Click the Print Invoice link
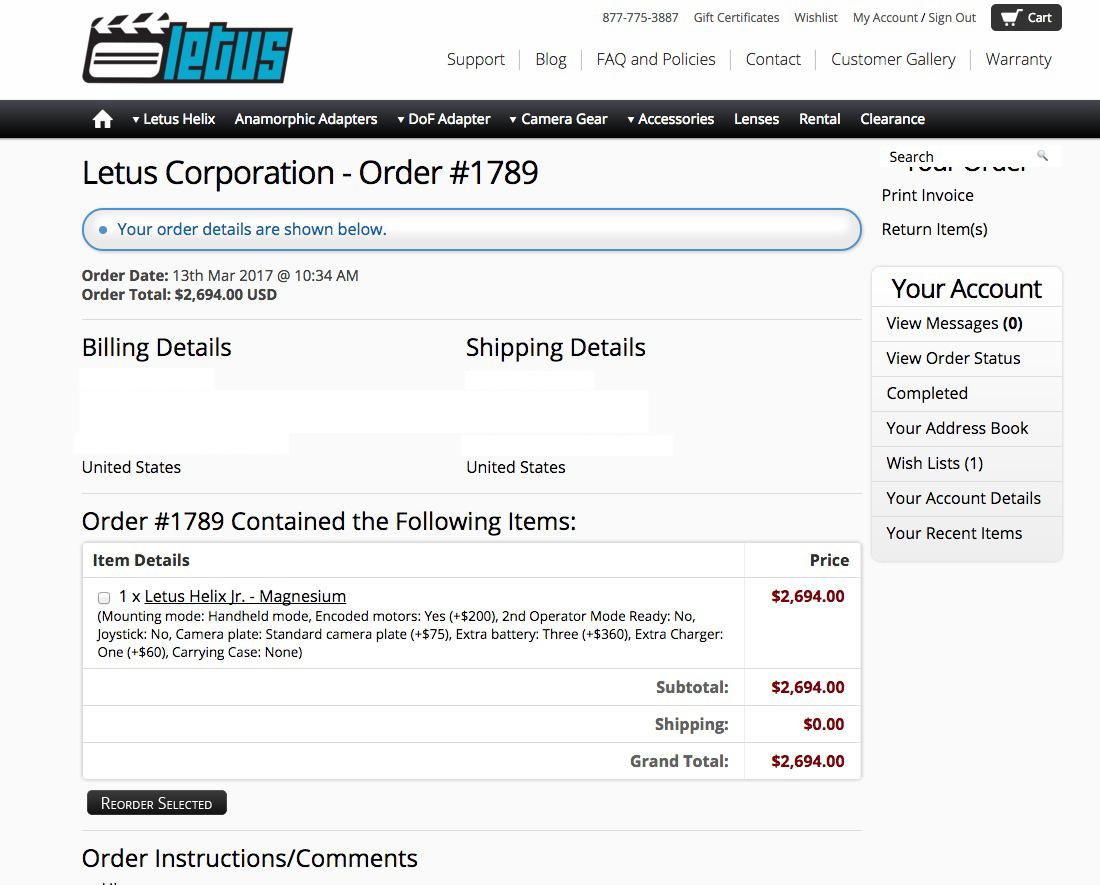Image resolution: width=1100 pixels, height=885 pixels. tap(927, 195)
